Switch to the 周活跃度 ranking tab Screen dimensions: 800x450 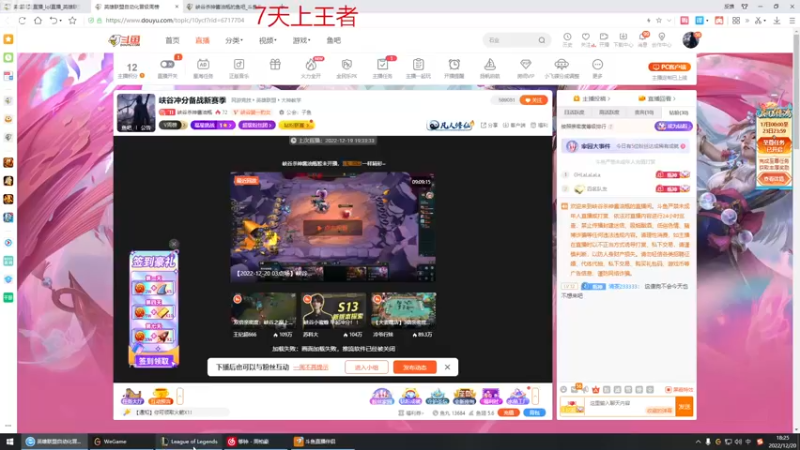[x=609, y=112]
